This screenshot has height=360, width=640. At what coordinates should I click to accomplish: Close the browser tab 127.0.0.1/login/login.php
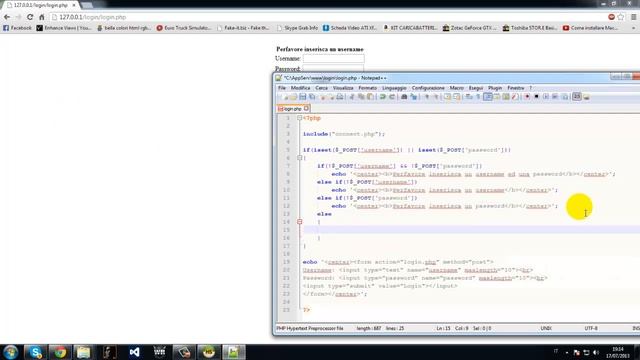(x=73, y=5)
